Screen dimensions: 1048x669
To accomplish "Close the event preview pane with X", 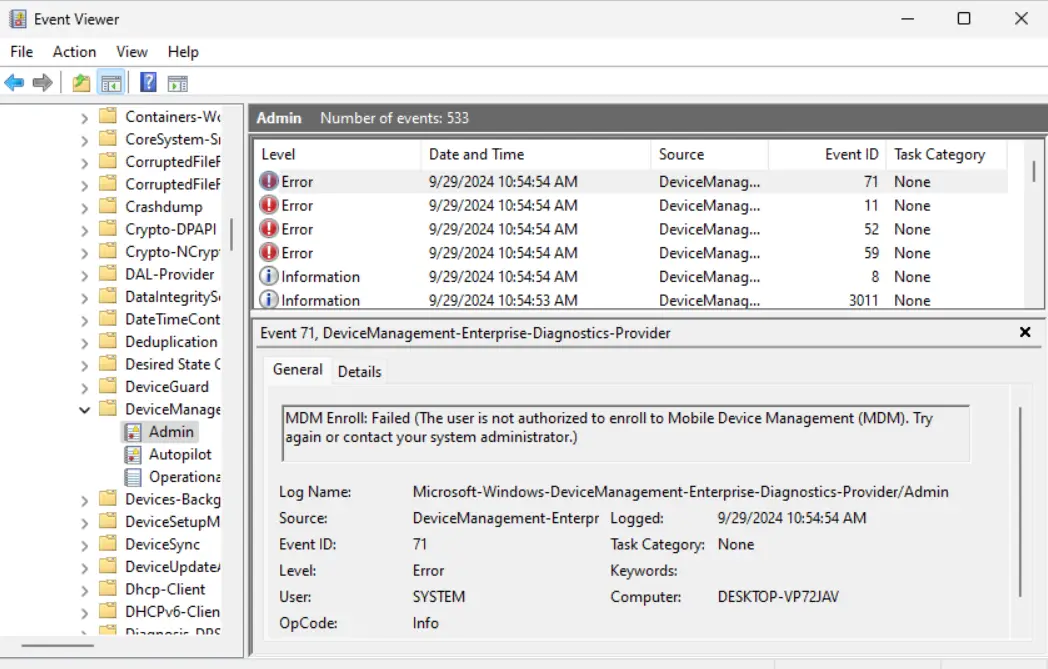I will pyautogui.click(x=1024, y=332).
